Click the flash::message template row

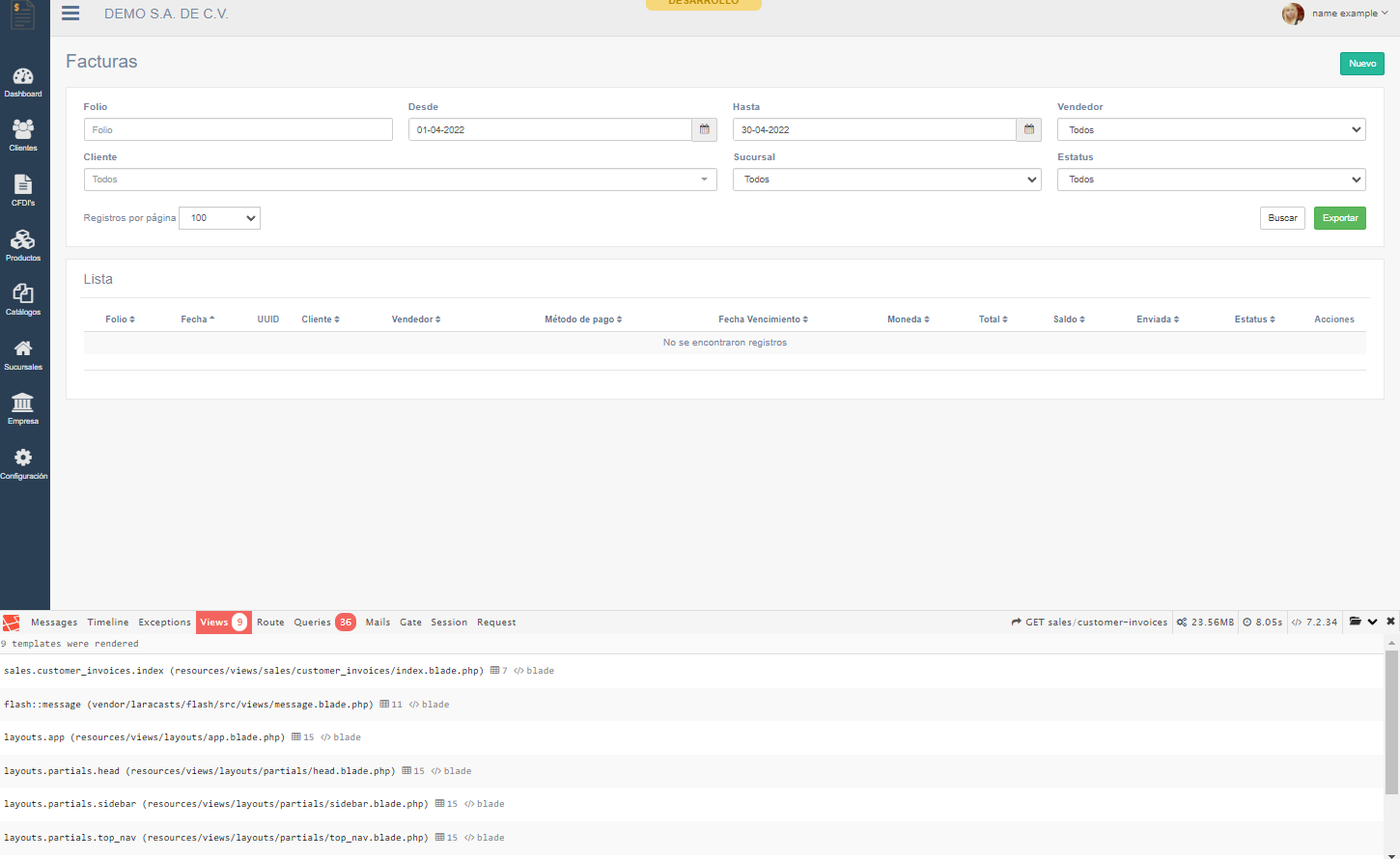692,705
